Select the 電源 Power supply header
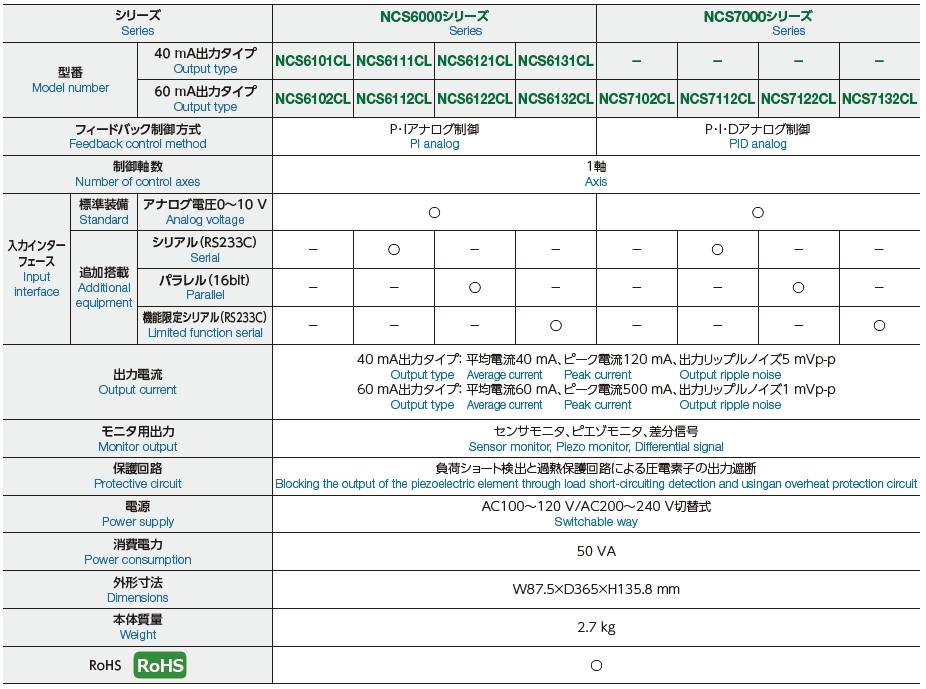Image resolution: width=926 pixels, height=689 pixels. coord(138,514)
